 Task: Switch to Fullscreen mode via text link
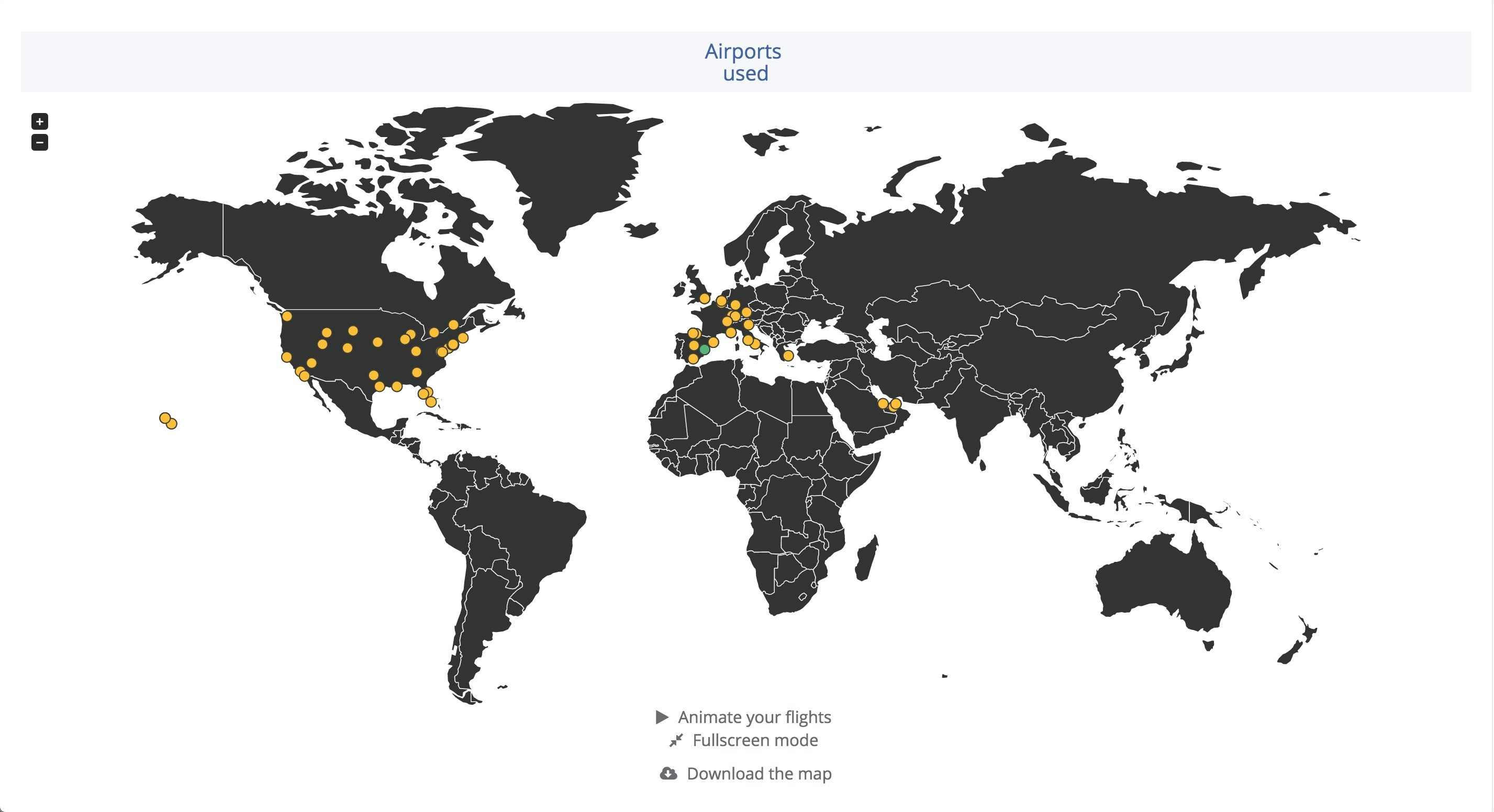pos(754,740)
